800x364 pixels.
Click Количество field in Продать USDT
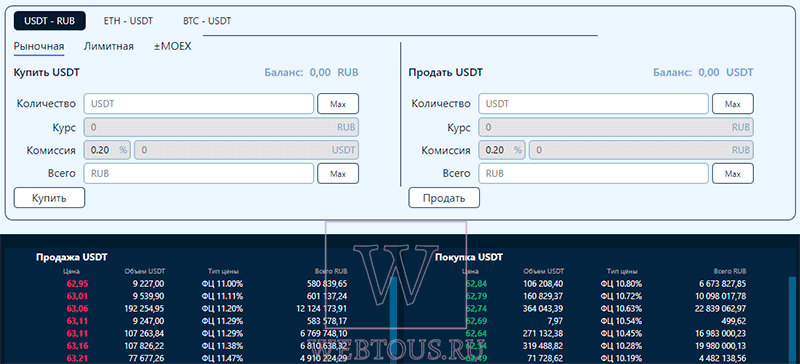coord(593,104)
